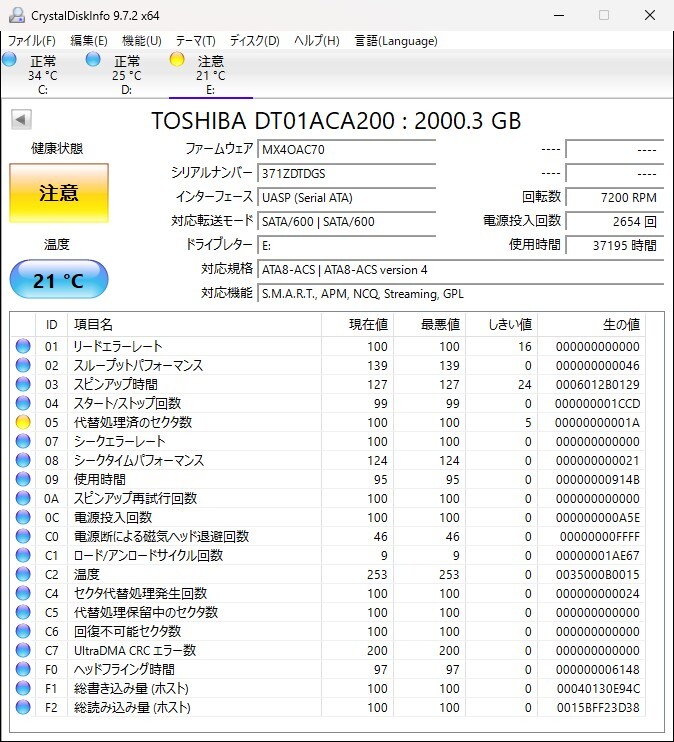
Task: Go to previous disk with left arrow button
Action: click(21, 119)
